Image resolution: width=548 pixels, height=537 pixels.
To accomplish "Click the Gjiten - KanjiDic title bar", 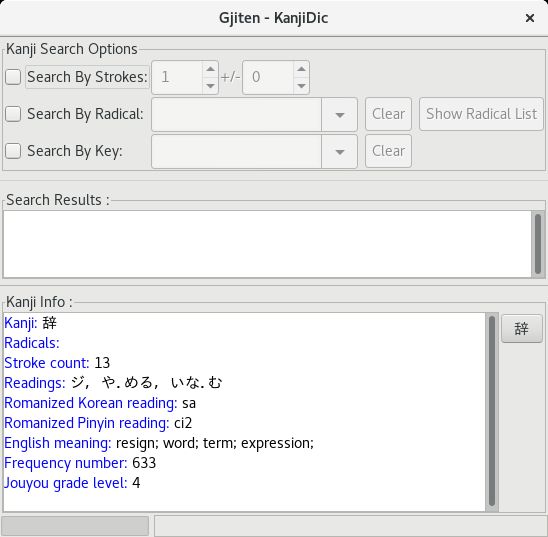I will (x=274, y=18).
